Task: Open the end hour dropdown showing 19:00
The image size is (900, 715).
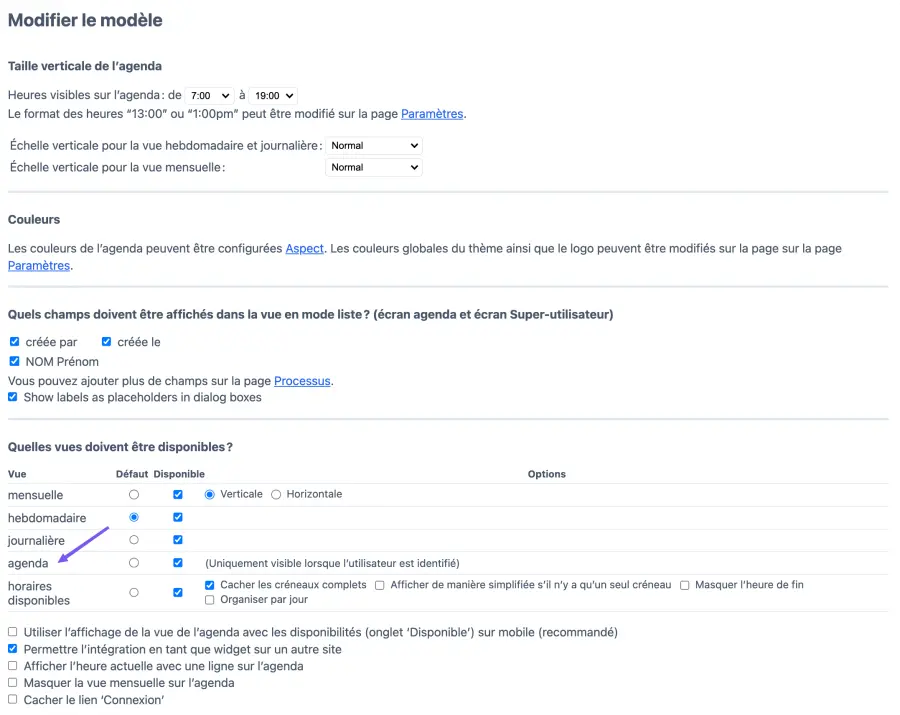Action: (273, 96)
